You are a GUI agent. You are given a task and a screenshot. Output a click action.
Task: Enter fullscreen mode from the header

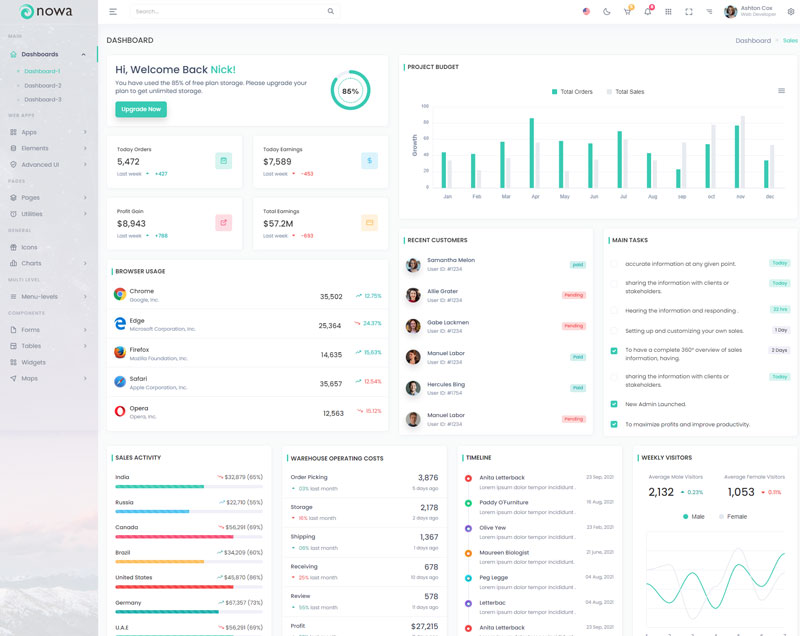[x=689, y=12]
